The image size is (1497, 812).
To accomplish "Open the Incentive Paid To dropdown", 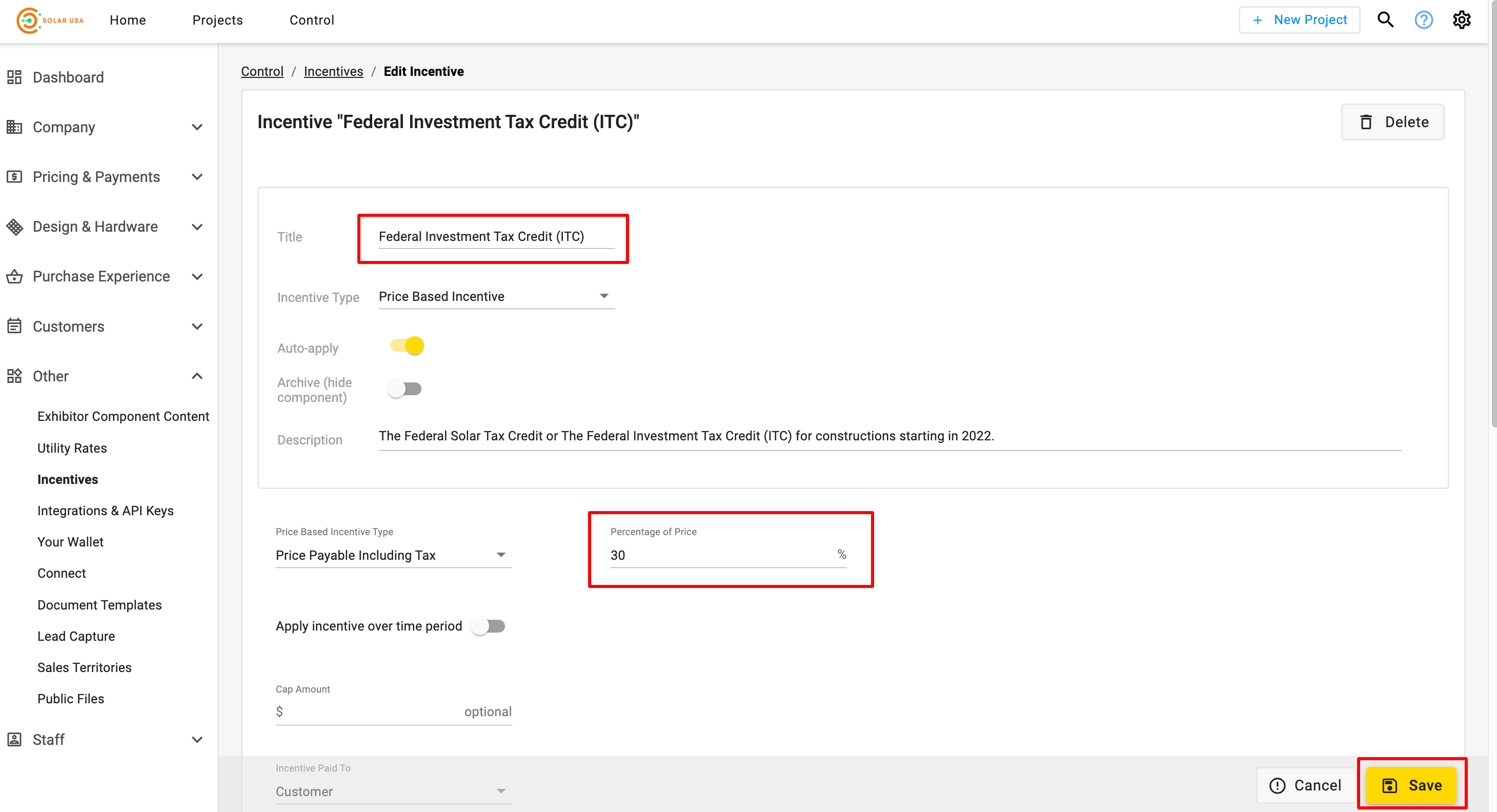I will [393, 791].
